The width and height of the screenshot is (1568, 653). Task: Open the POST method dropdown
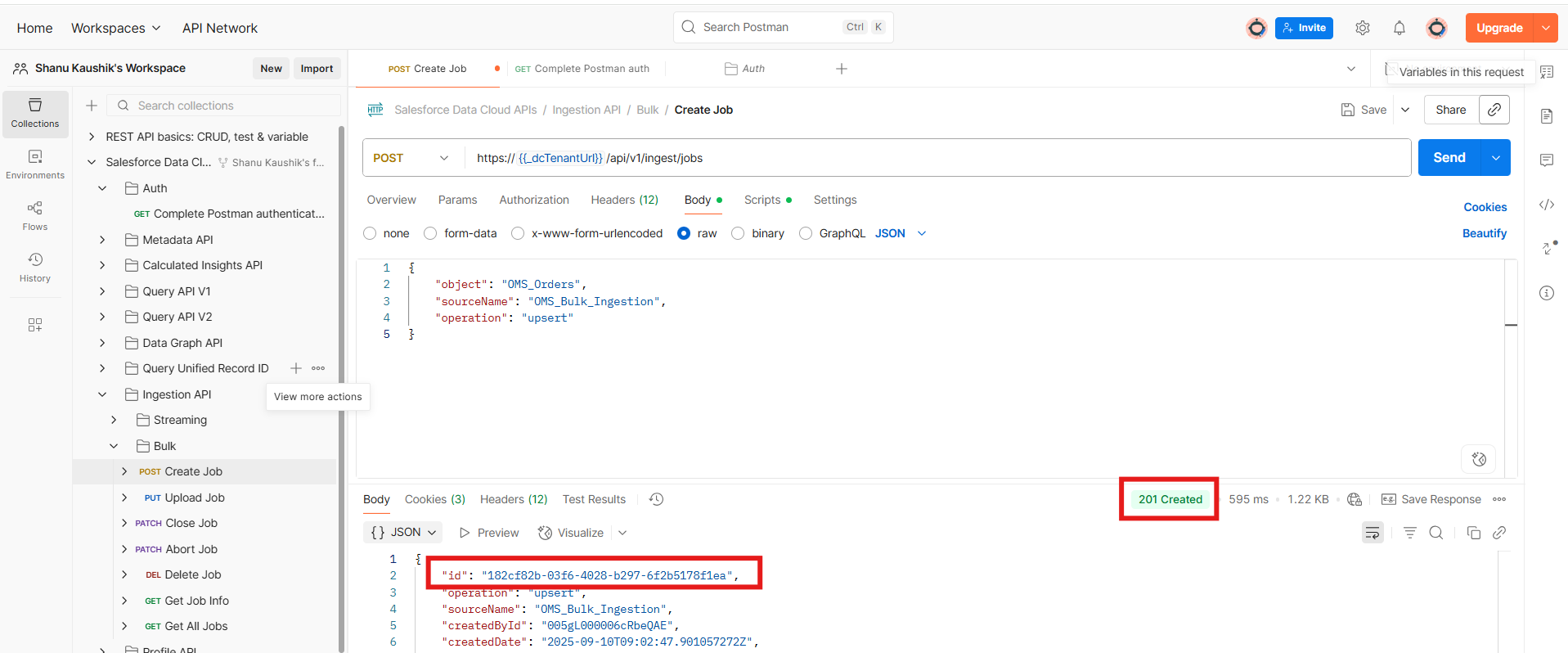point(411,158)
